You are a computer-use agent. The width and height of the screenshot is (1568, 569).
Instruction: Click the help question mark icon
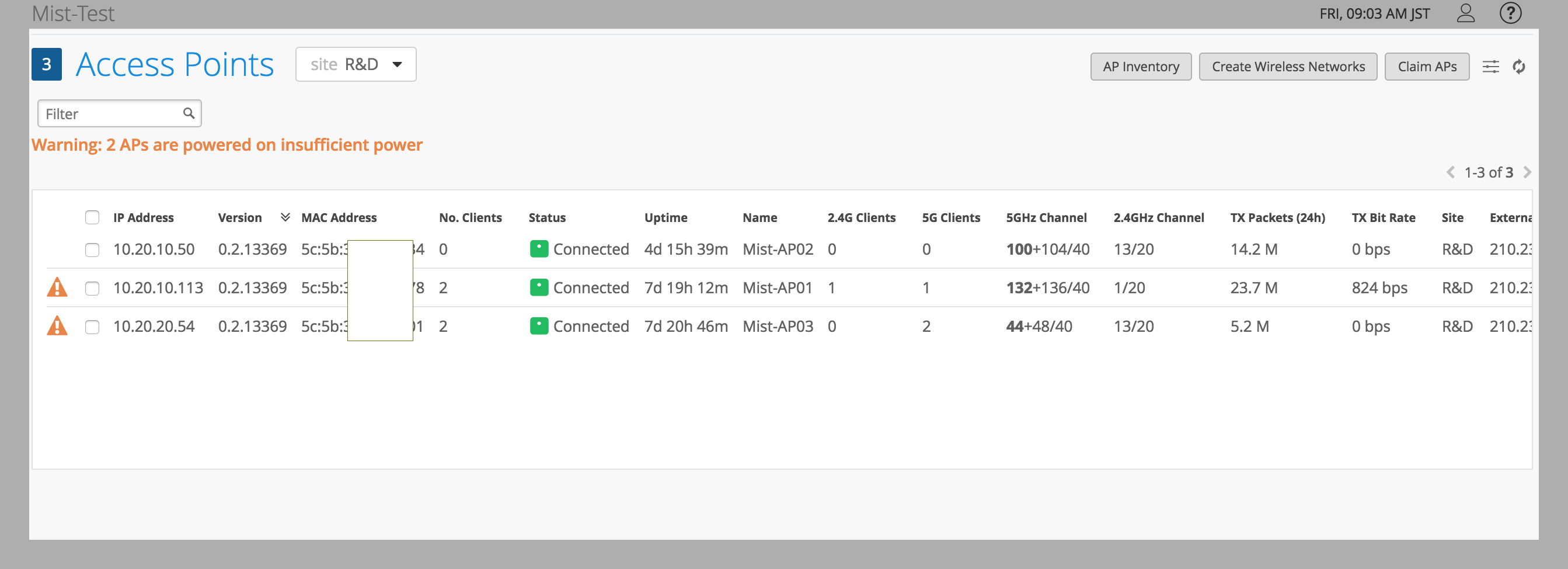1510,13
